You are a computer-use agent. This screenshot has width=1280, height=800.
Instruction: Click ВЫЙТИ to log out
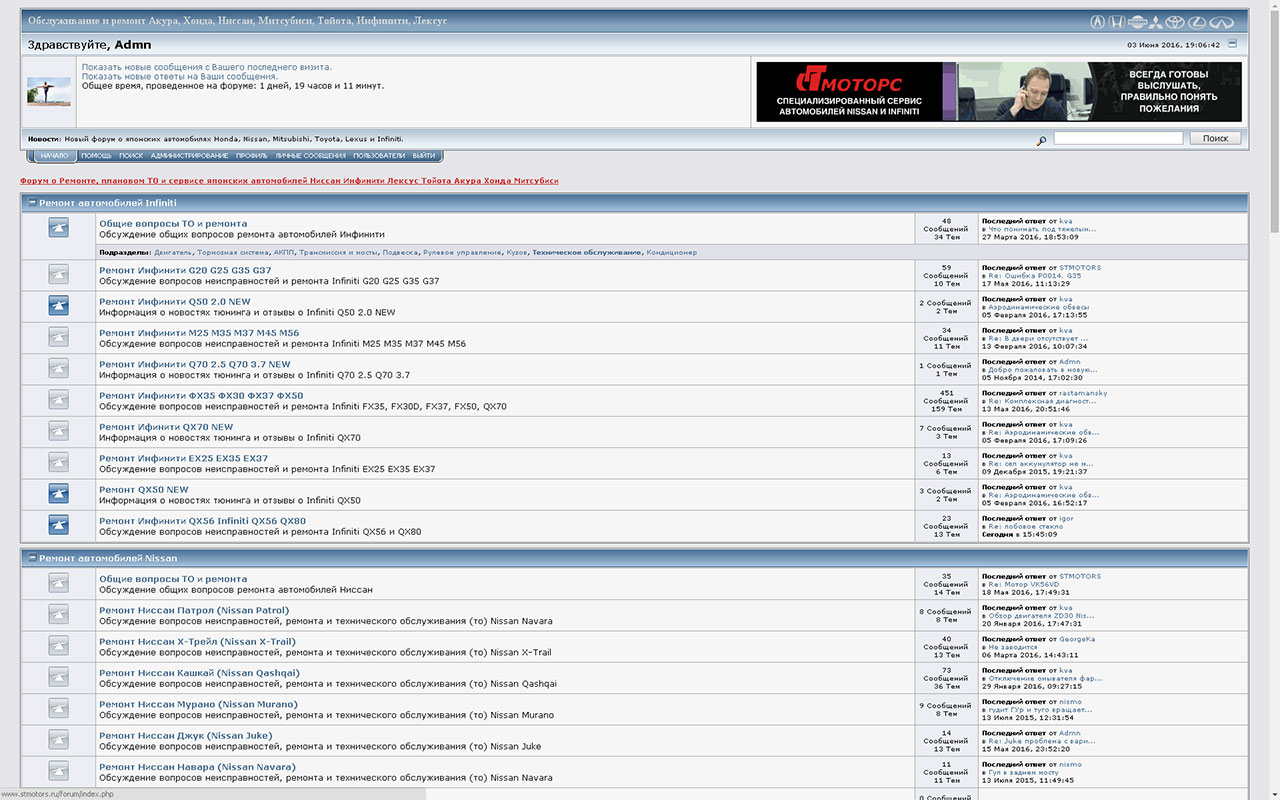point(424,156)
